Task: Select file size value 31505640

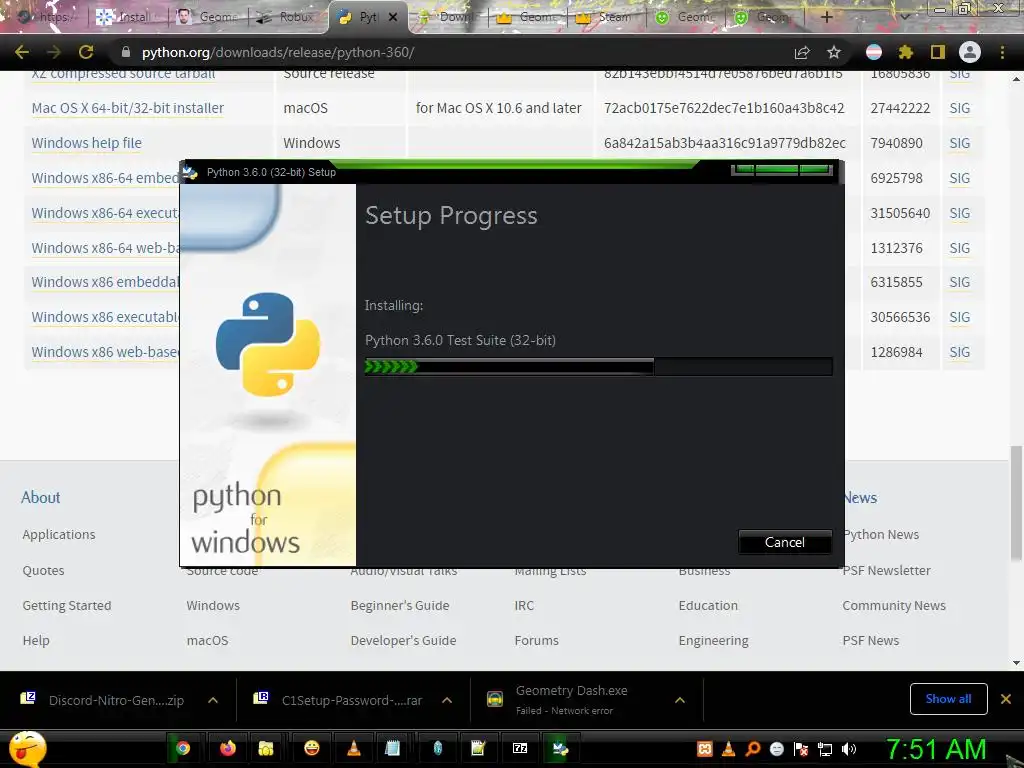Action: pyautogui.click(x=900, y=213)
